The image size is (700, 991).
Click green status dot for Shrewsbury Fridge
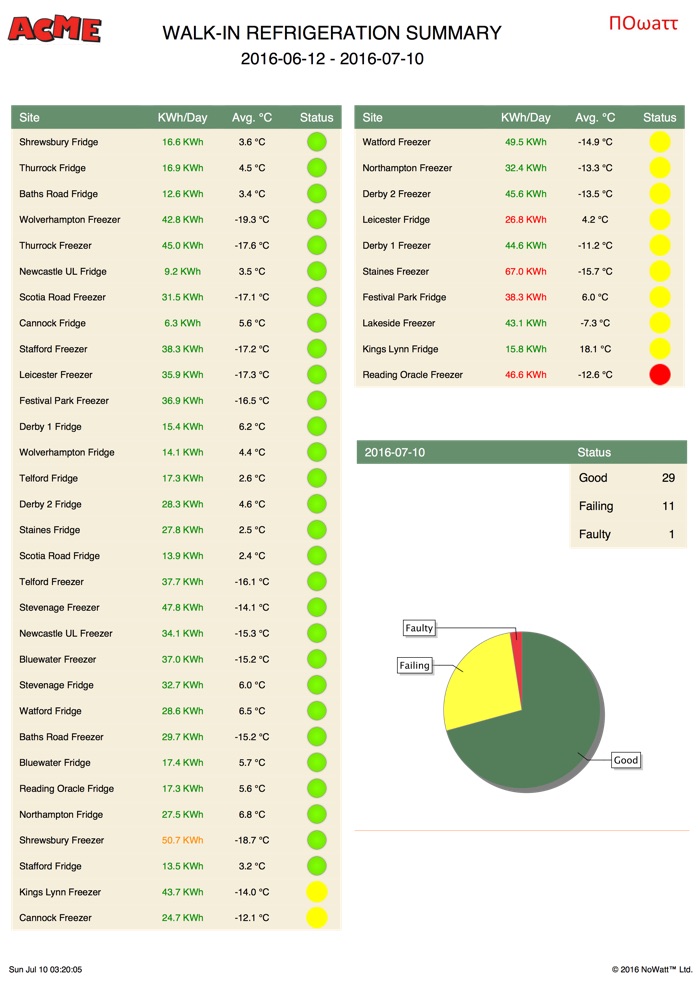[x=317, y=142]
